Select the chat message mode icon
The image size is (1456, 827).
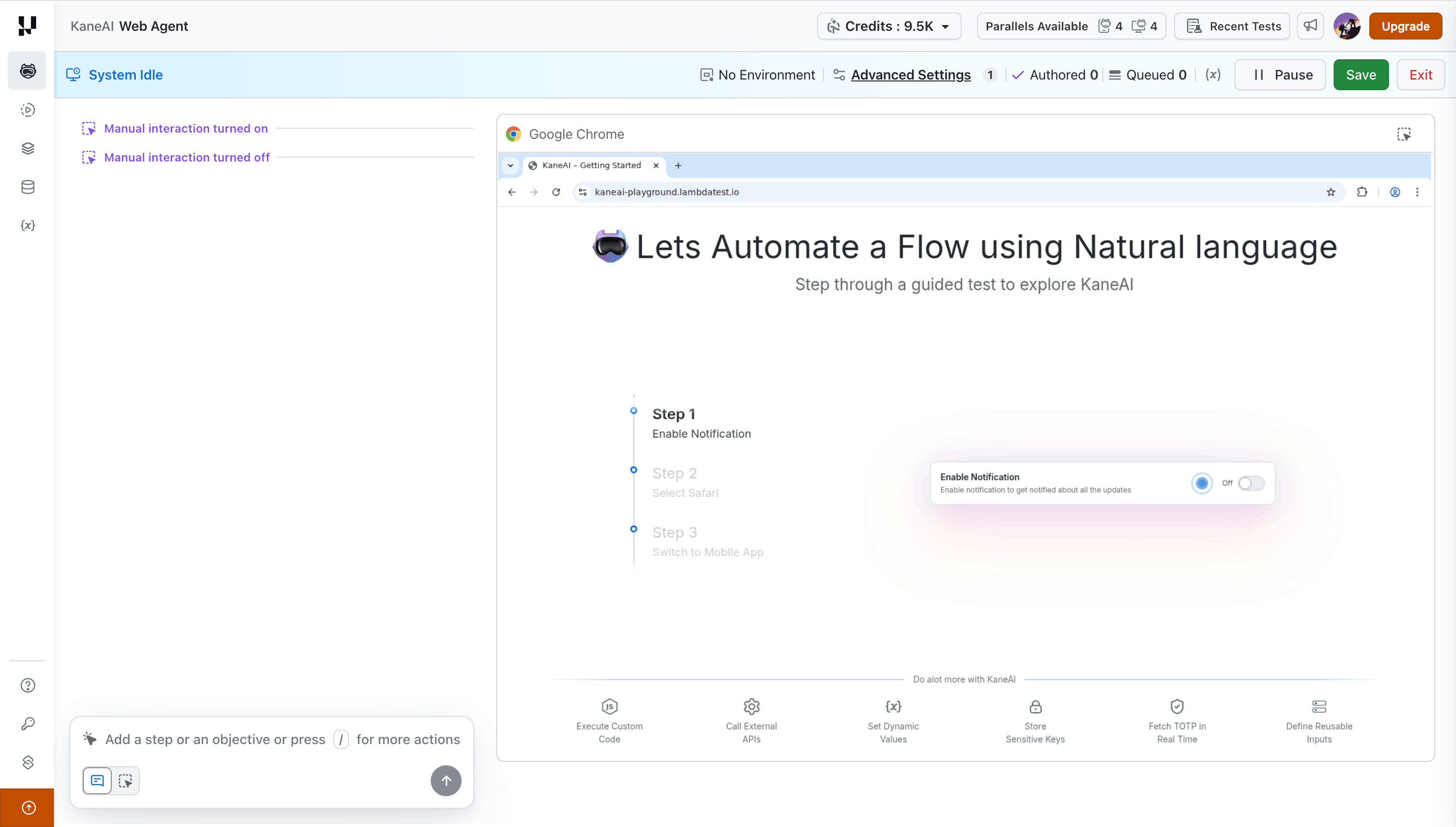pos(97,780)
